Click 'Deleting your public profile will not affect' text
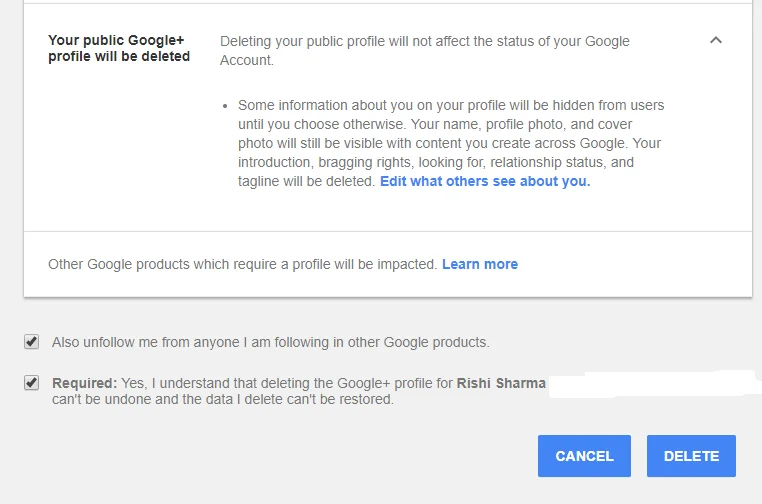The height and width of the screenshot is (504, 762). [425, 51]
